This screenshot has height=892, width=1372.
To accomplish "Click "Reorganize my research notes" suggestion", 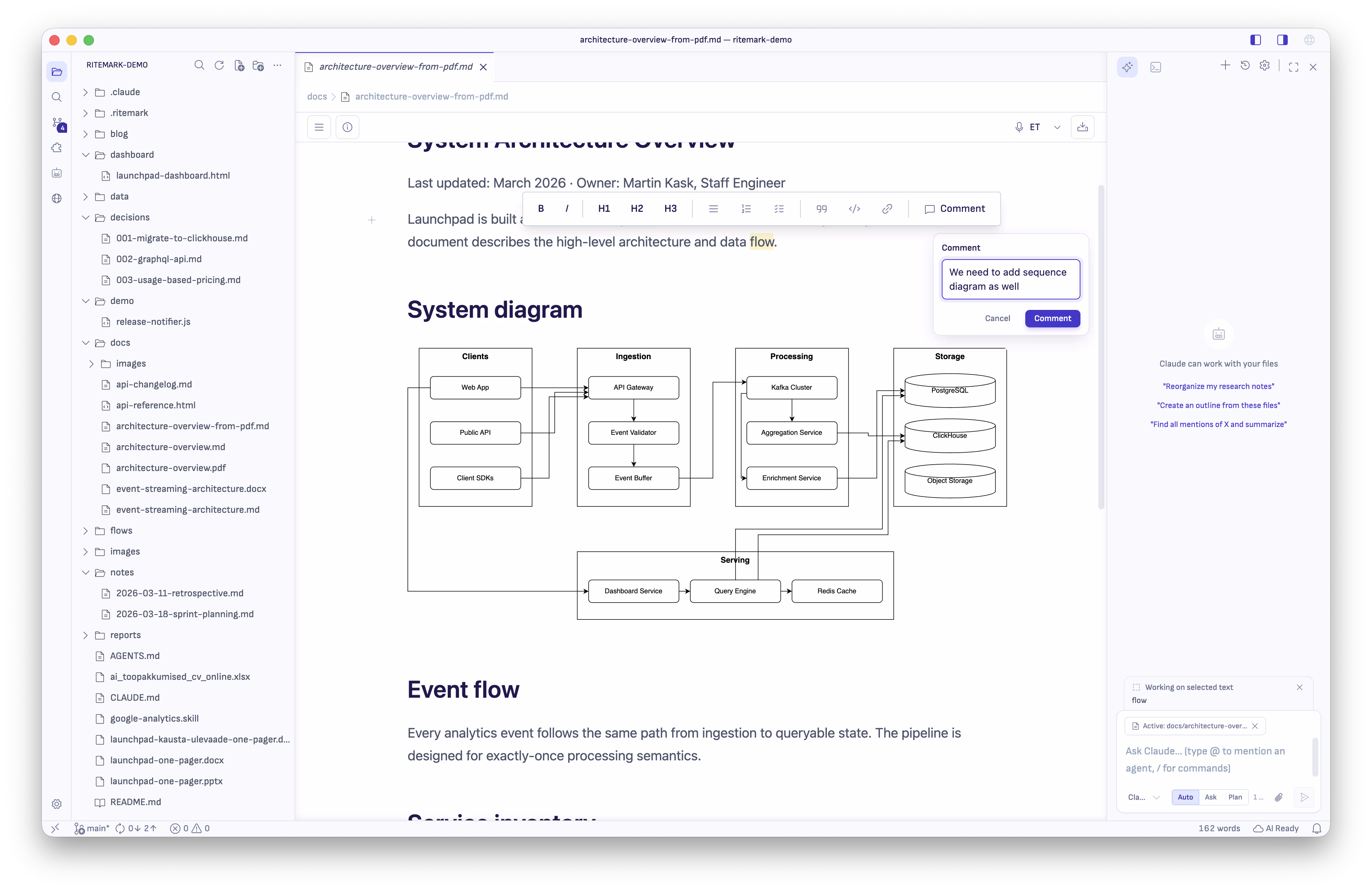I will click(x=1218, y=386).
